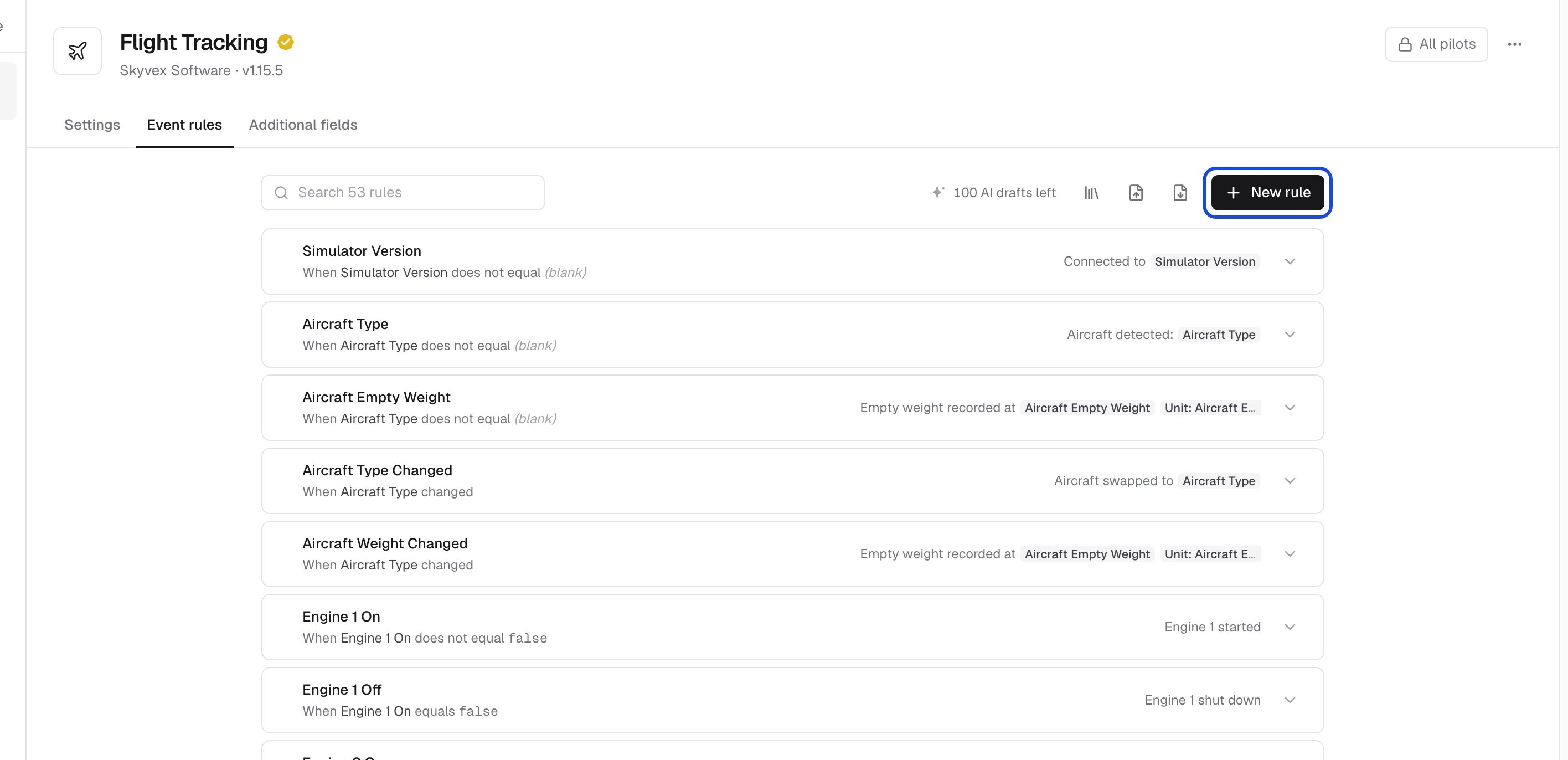The height and width of the screenshot is (760, 1568).
Task: Open the three-dots more options menu
Action: (x=1514, y=44)
